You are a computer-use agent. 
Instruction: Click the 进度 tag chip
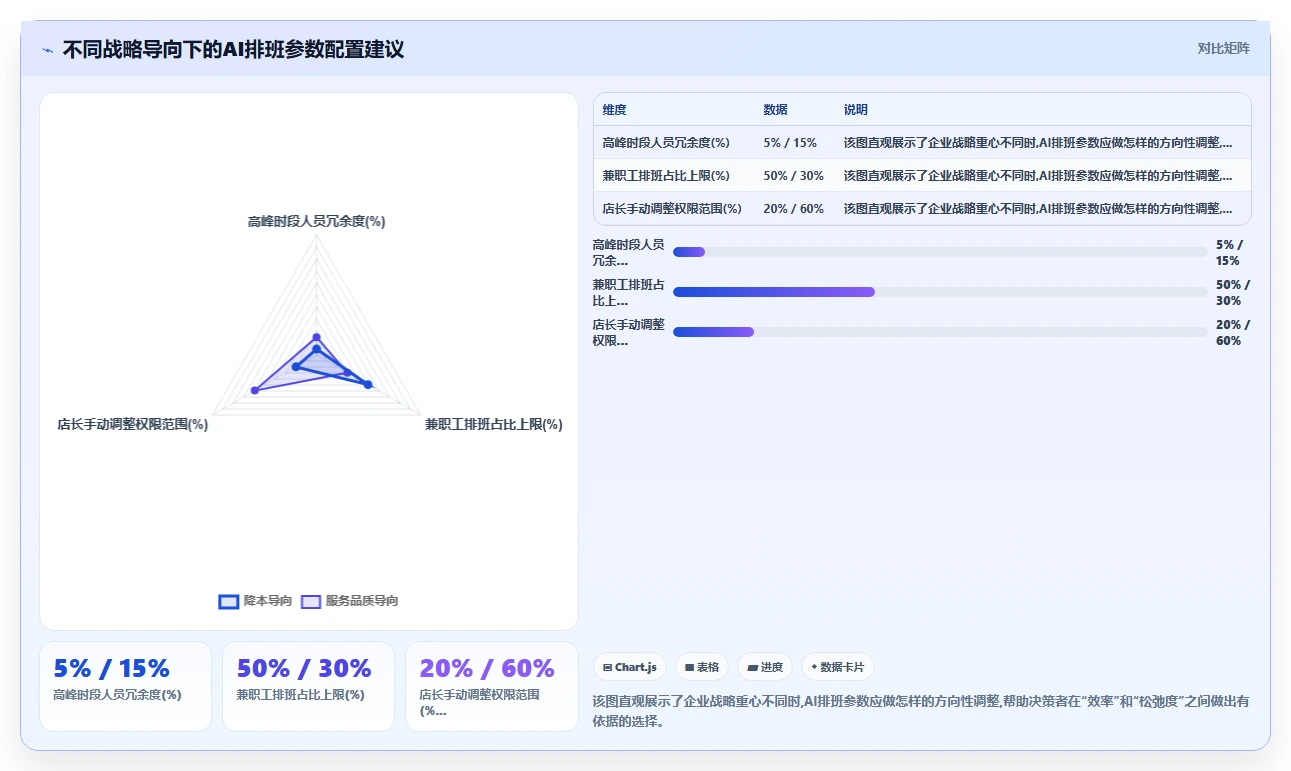click(x=765, y=667)
